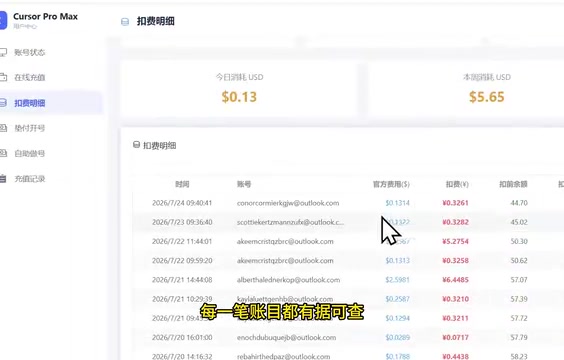Click the 扣前余额 column header
564x360 pixels.
tap(513, 184)
